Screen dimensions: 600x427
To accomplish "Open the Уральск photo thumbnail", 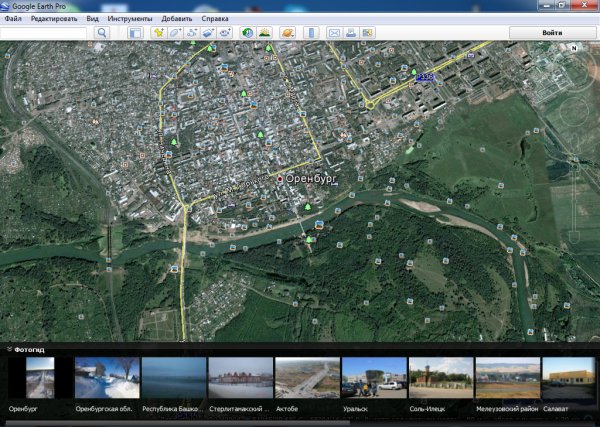I will pyautogui.click(x=374, y=378).
